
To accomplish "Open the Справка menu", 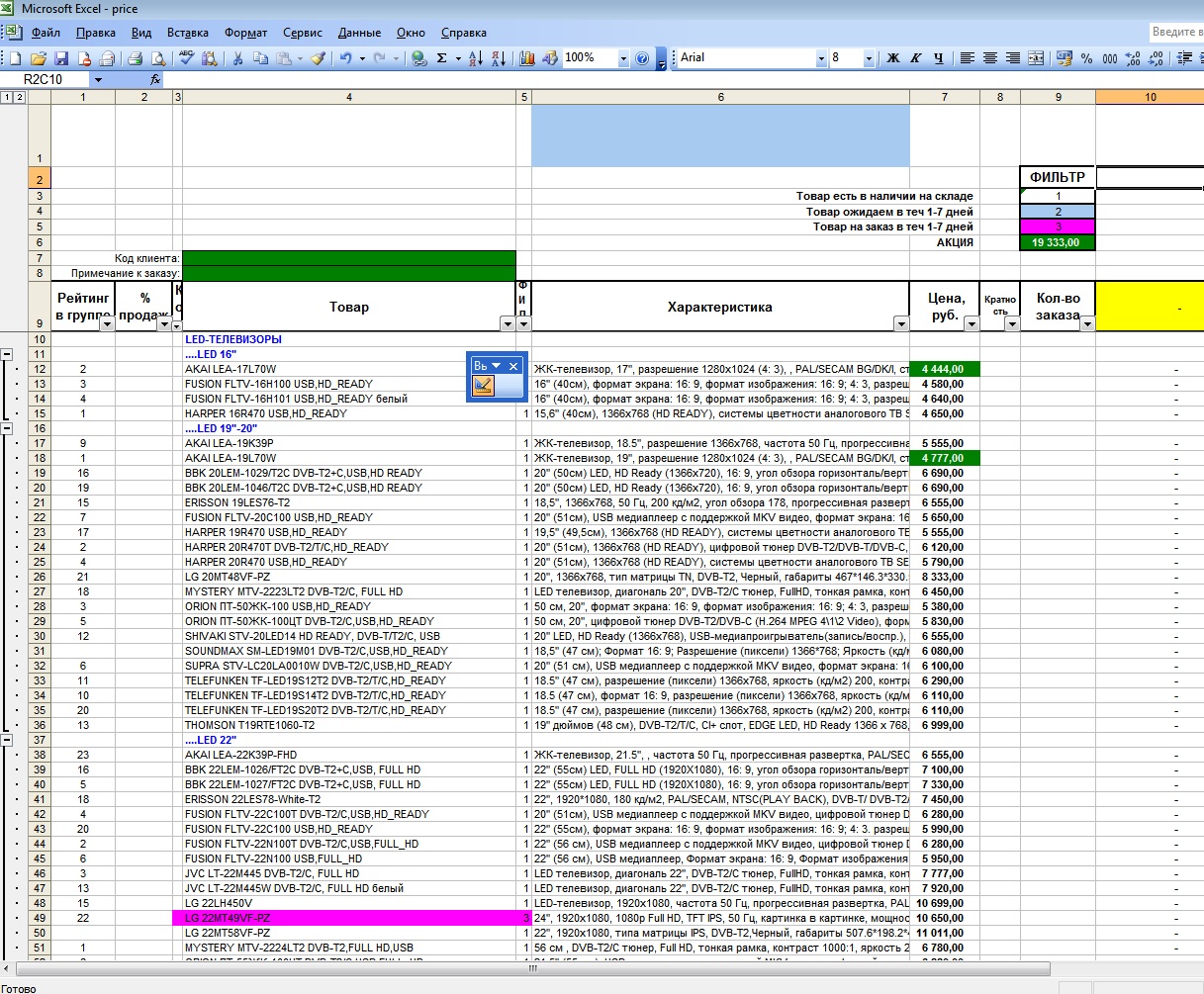I will [x=464, y=33].
